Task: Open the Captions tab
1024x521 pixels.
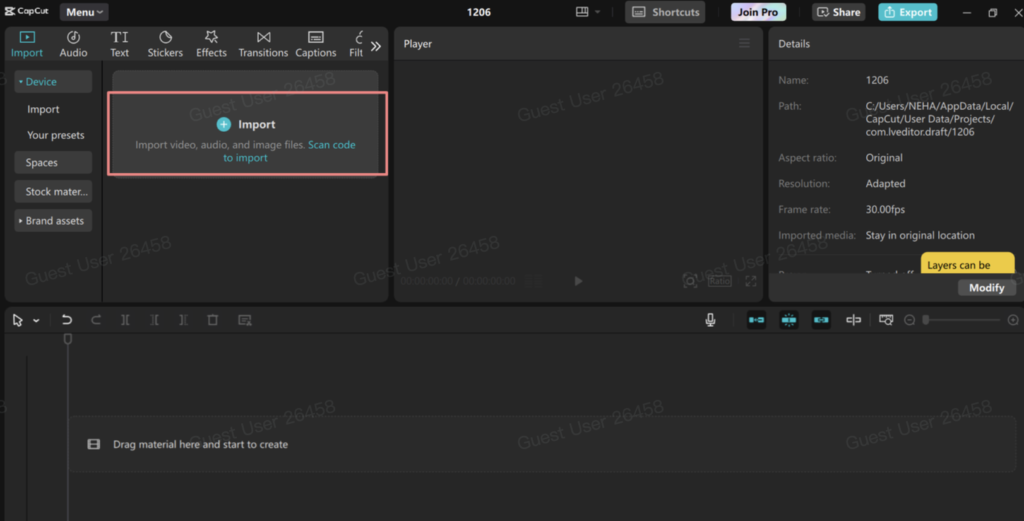Action: click(x=315, y=44)
